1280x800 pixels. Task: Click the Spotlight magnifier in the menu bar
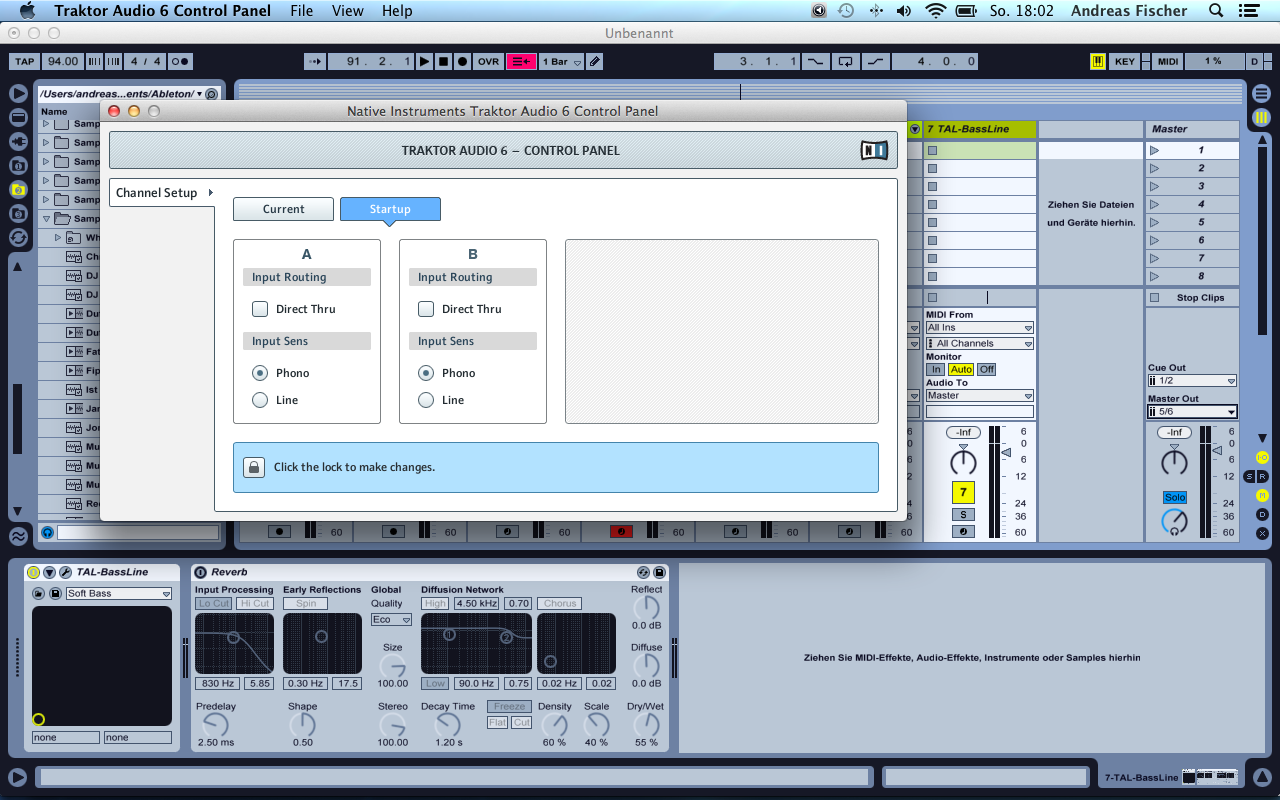[1216, 11]
